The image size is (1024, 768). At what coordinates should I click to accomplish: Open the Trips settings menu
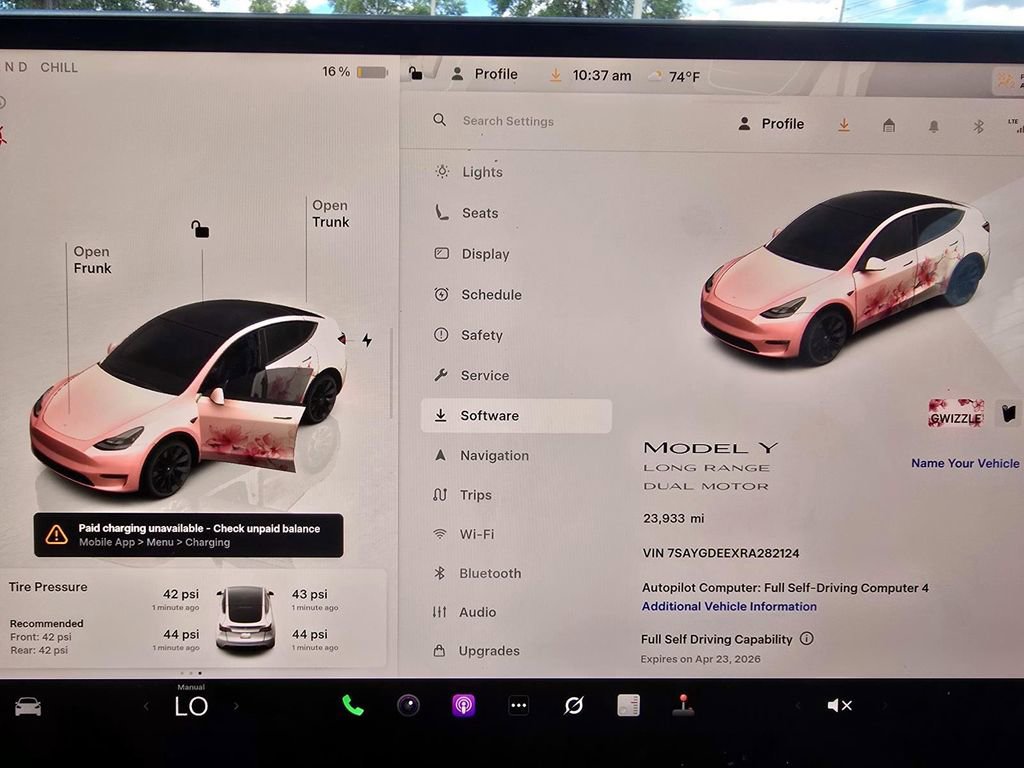click(x=462, y=495)
